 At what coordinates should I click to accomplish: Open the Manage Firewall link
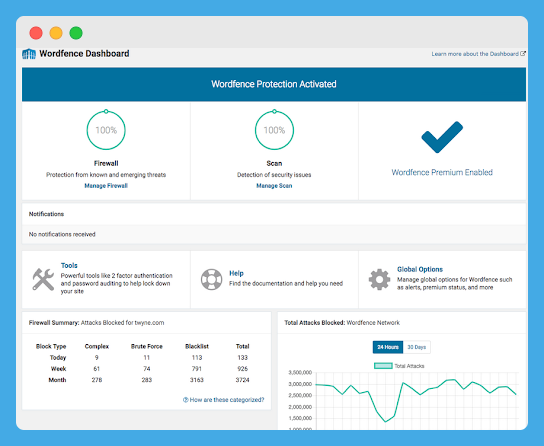coord(106,186)
